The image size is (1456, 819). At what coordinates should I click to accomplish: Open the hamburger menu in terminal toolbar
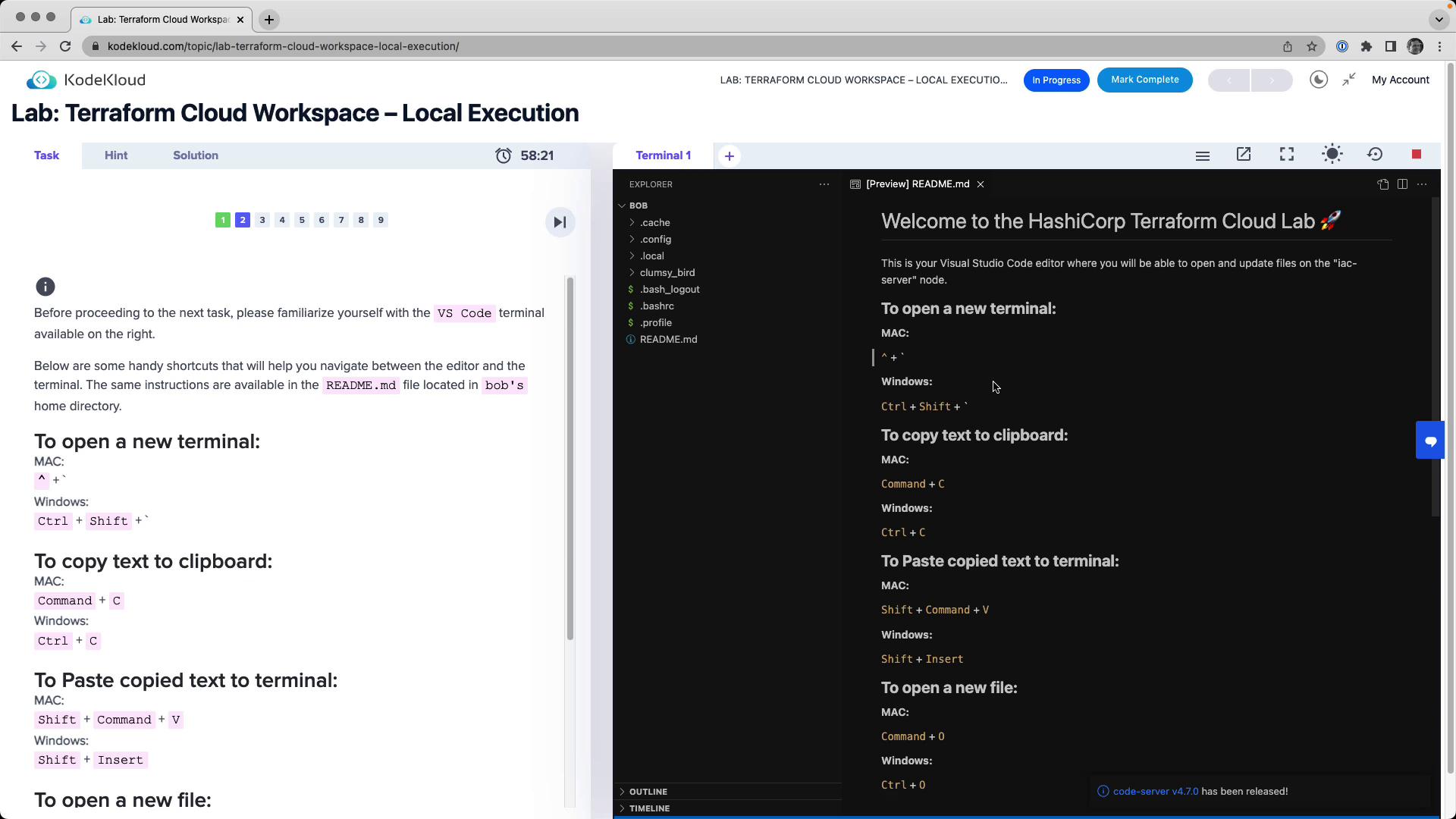[x=1202, y=155]
